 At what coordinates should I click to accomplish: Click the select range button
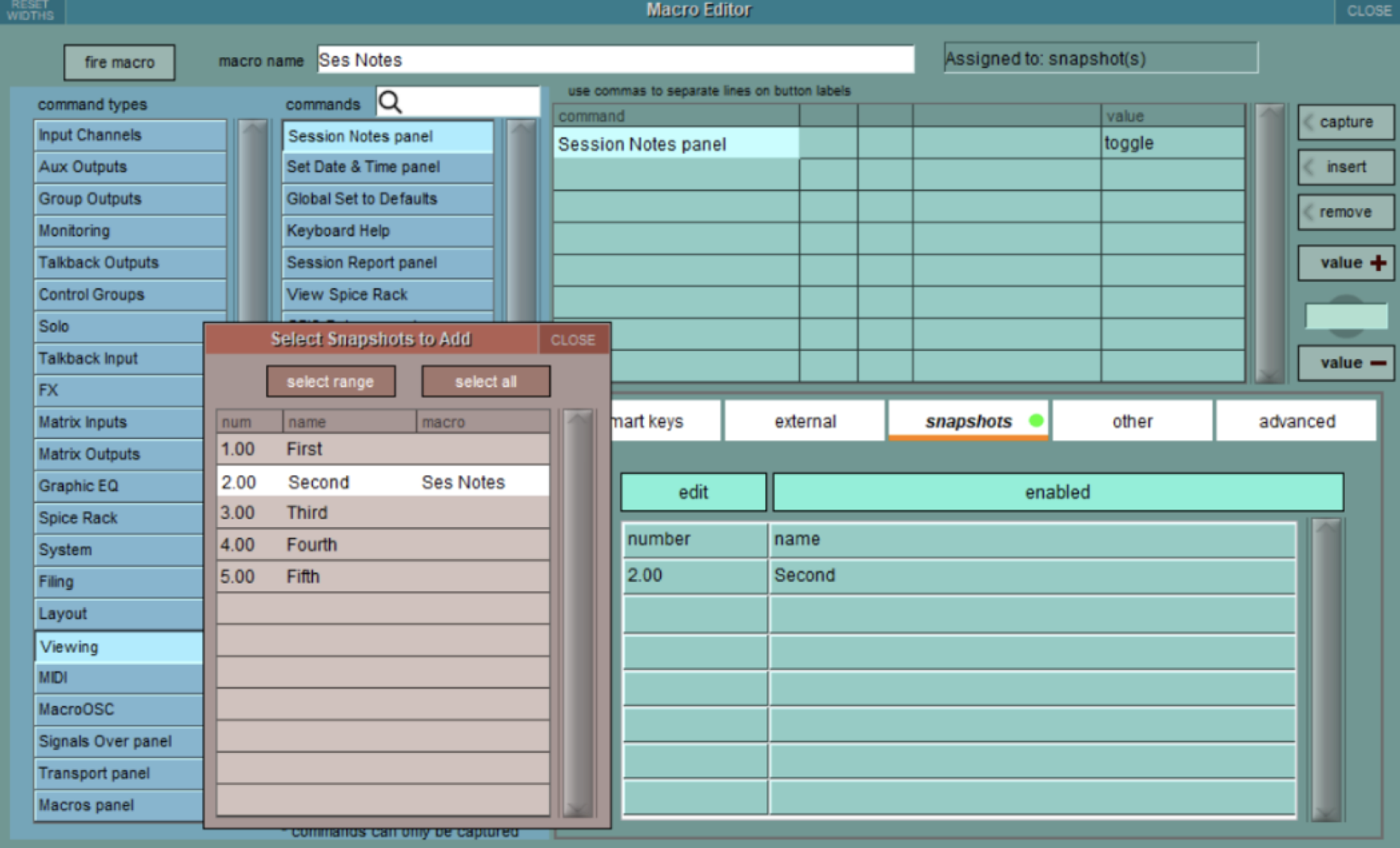(x=330, y=382)
